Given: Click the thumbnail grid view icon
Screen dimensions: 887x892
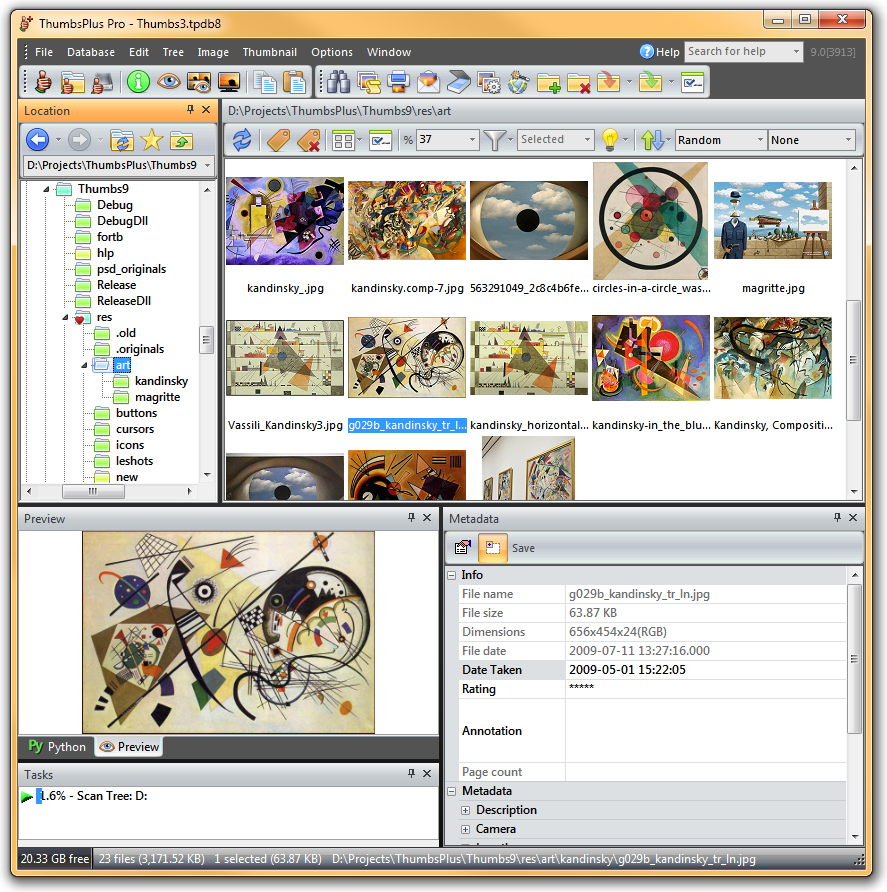Looking at the screenshot, I should [343, 140].
